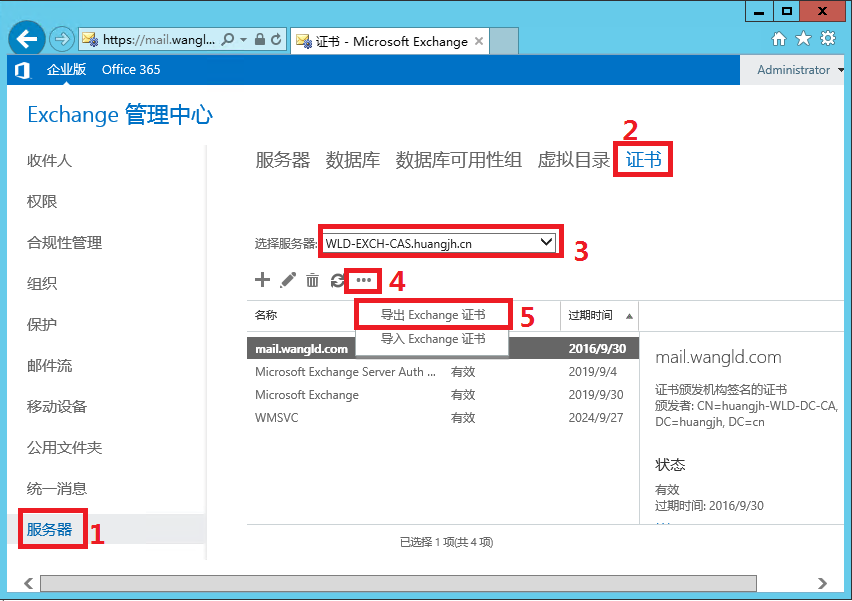Choose 导入 Exchange 证书 from the menu
852x601 pixels.
click(433, 340)
